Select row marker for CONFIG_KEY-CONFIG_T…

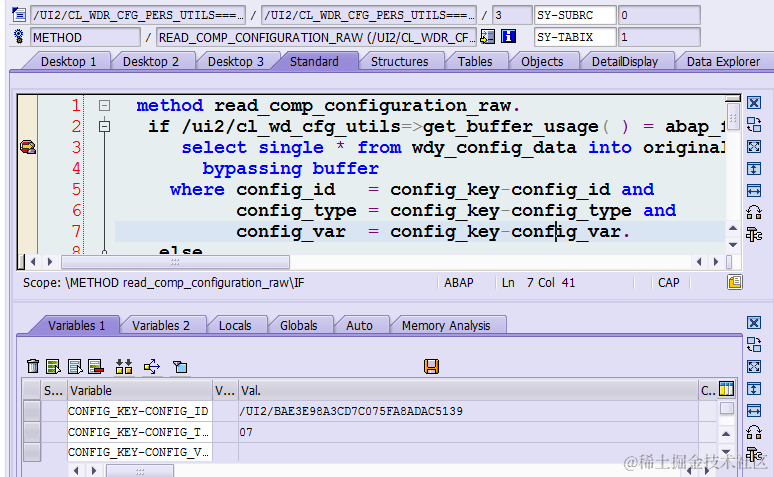[x=32, y=432]
